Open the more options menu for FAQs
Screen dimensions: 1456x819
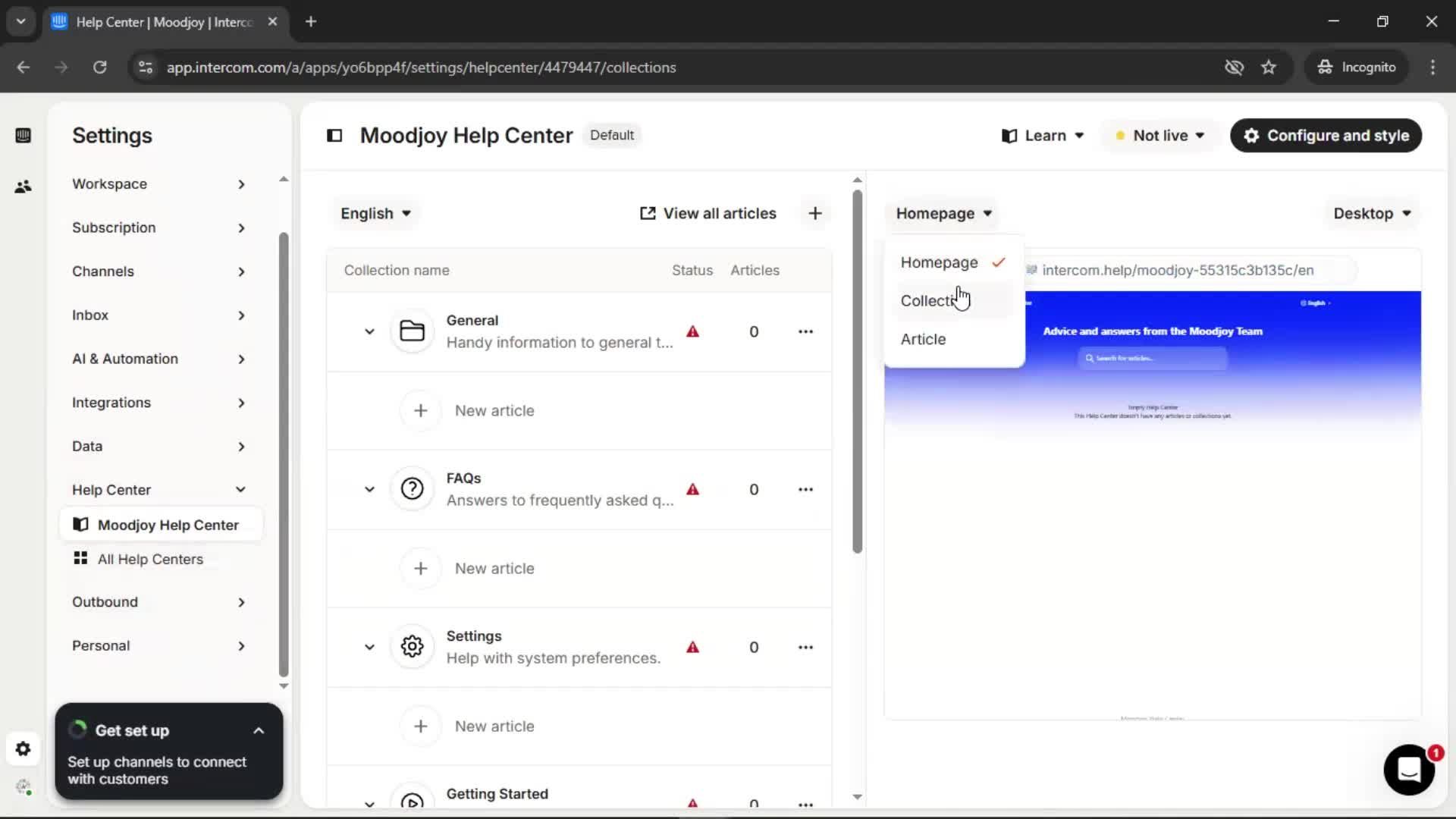[x=805, y=489]
